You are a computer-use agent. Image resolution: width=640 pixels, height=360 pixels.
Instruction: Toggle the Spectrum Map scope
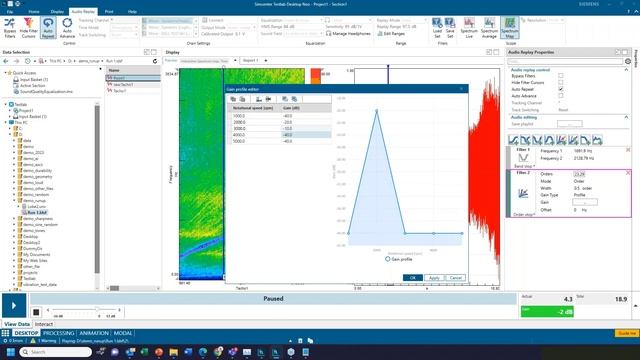click(x=509, y=28)
